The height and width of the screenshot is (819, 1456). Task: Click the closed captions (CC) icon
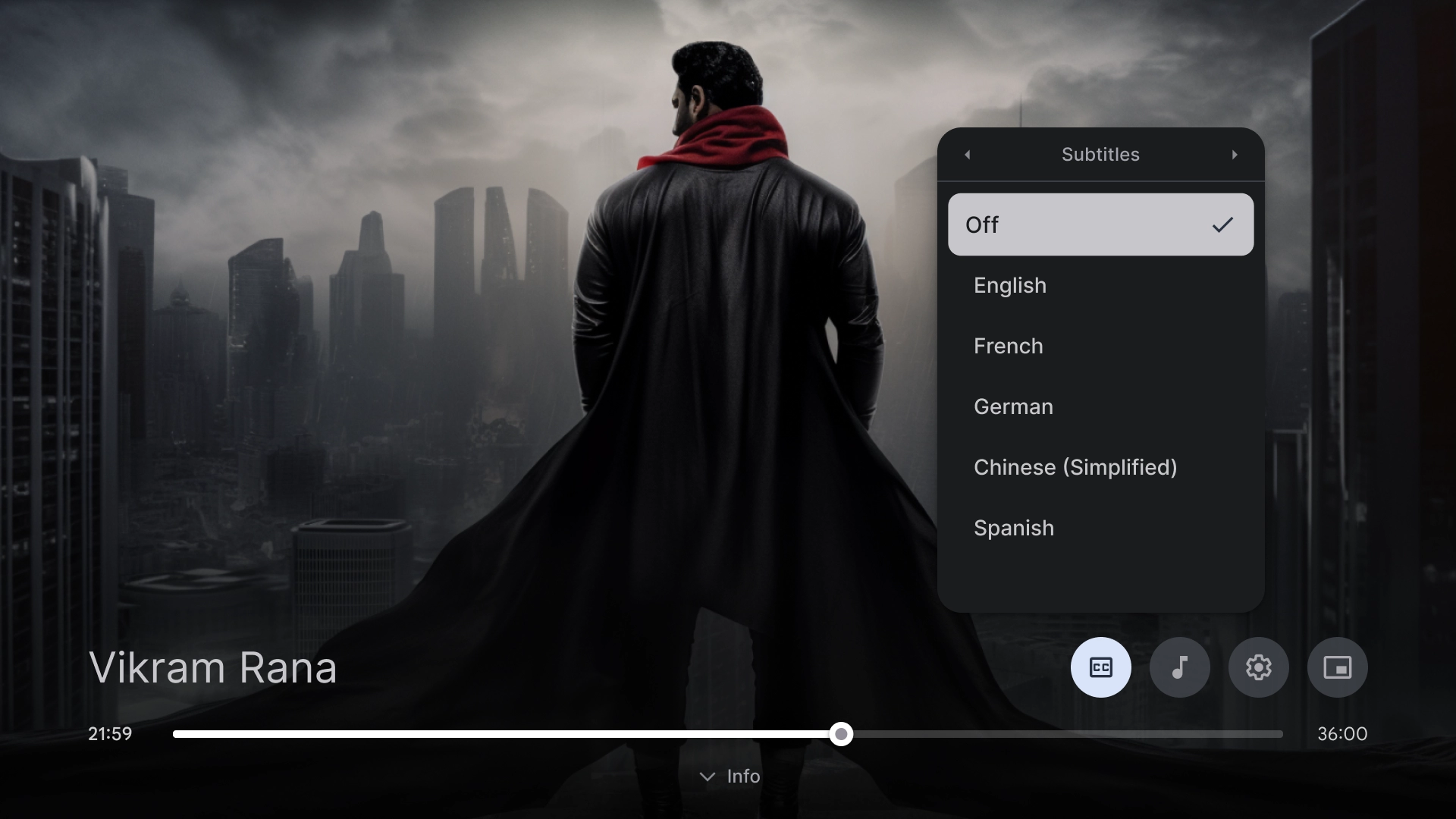pos(1101,667)
